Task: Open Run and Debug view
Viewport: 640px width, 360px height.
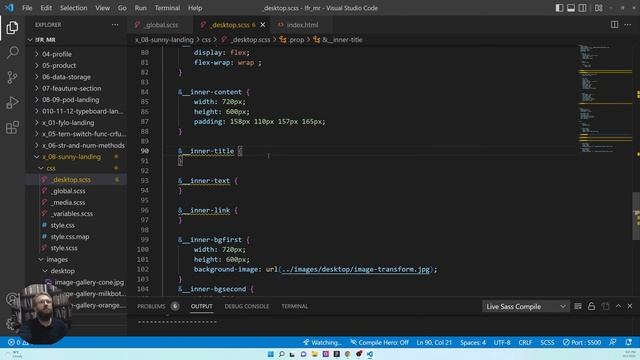Action: coord(12,102)
